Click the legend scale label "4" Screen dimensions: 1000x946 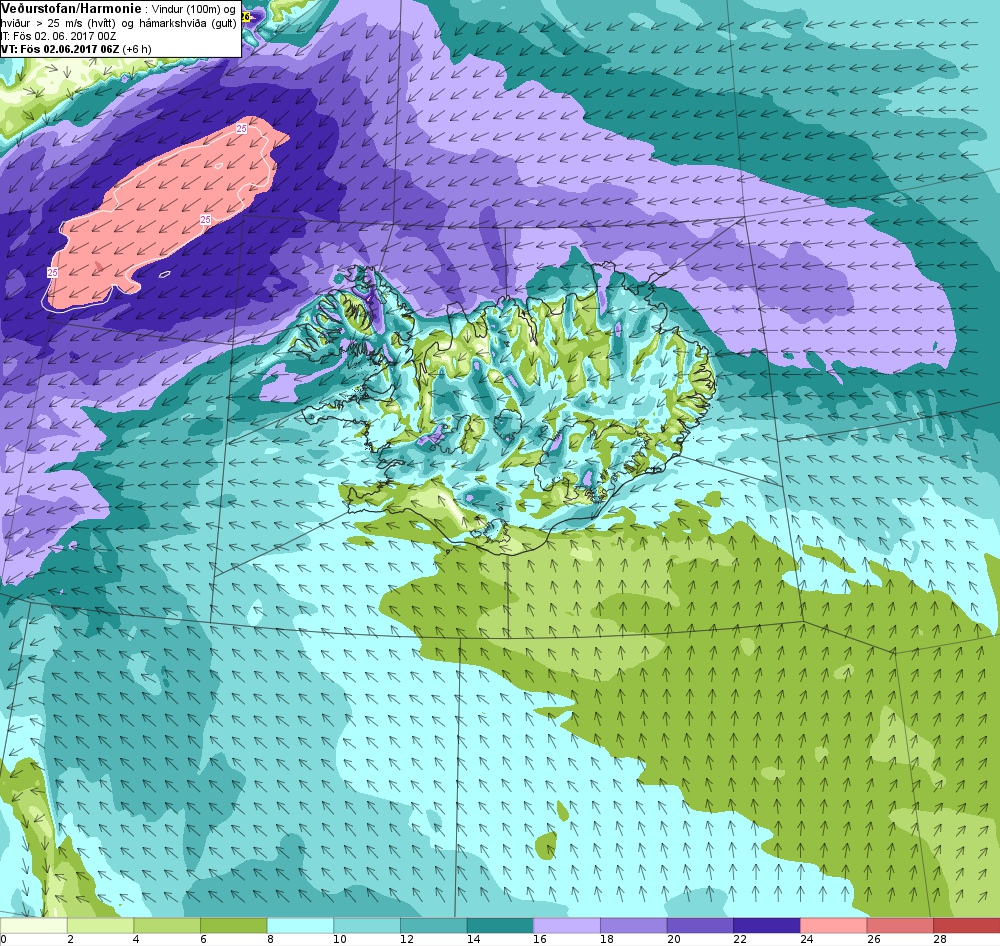pos(136,939)
